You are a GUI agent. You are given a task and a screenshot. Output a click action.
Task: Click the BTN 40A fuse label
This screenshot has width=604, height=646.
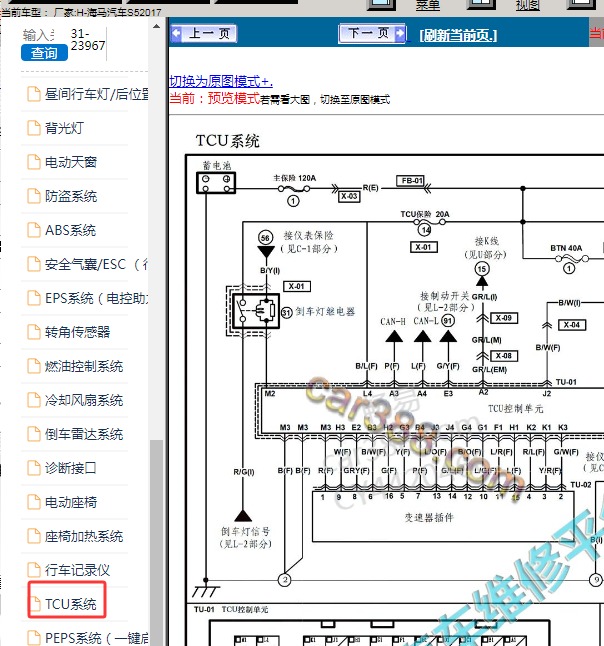(566, 248)
